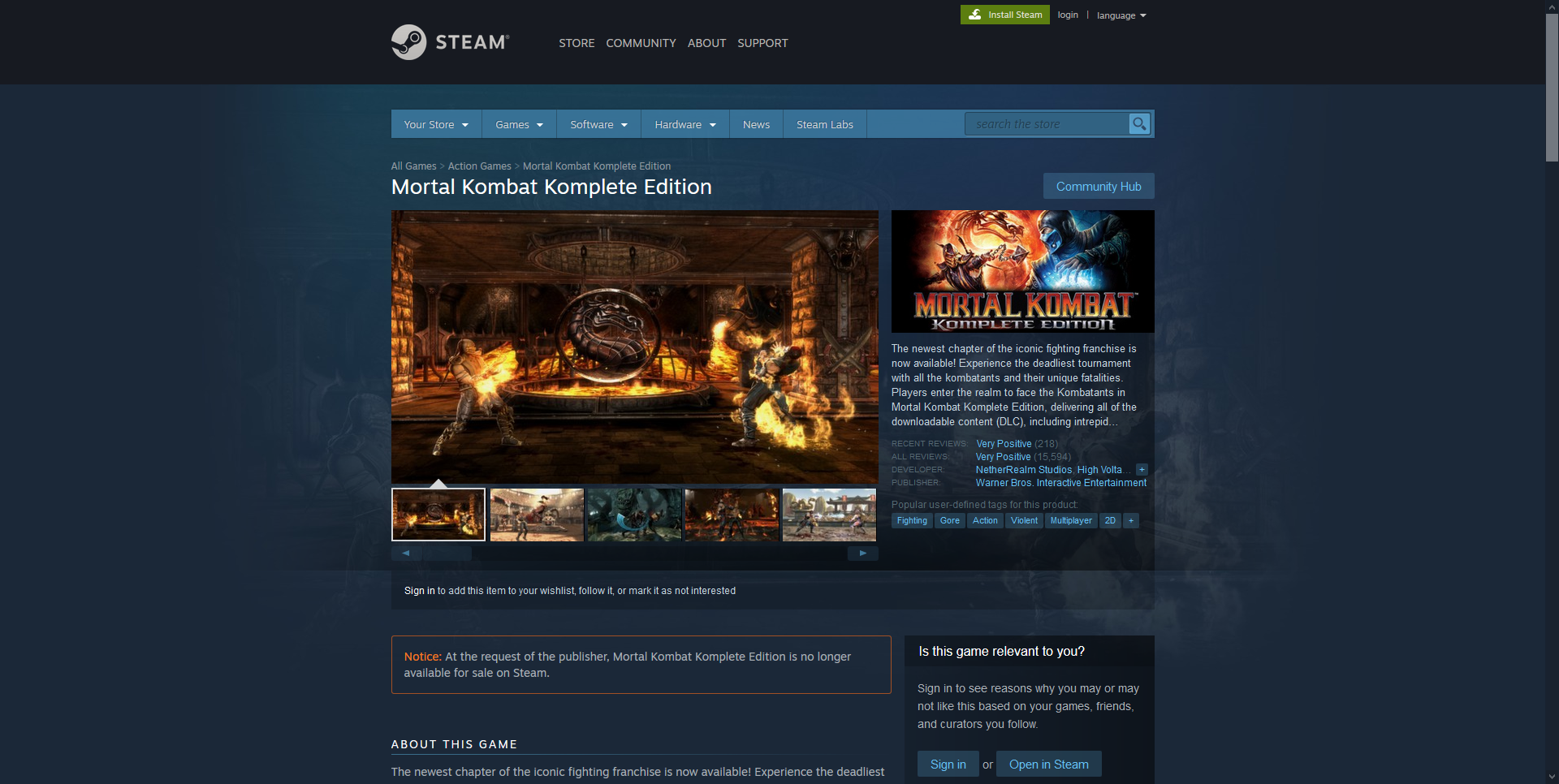
Task: Open the Community Hub
Action: pos(1098,186)
